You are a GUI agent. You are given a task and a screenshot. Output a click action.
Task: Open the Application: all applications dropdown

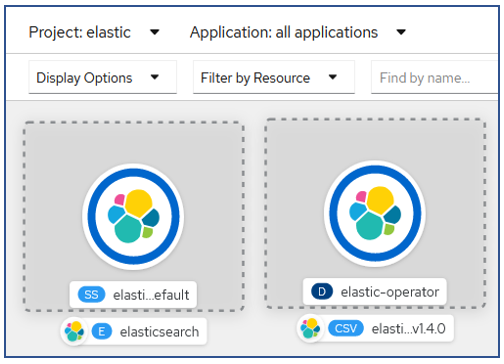pos(298,32)
